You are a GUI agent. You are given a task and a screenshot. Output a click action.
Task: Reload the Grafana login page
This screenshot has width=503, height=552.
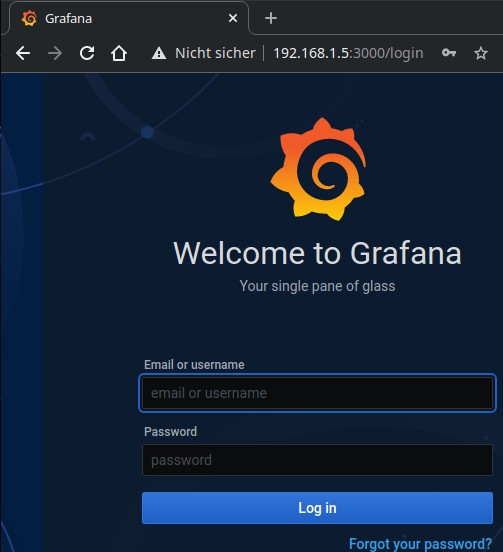click(x=87, y=53)
